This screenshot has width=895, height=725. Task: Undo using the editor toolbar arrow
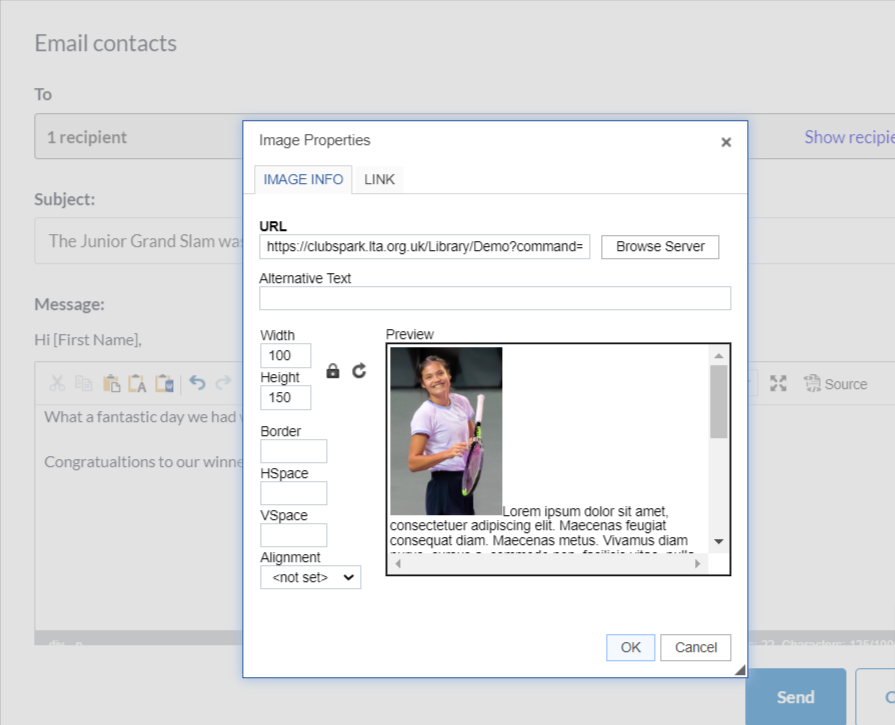(197, 382)
